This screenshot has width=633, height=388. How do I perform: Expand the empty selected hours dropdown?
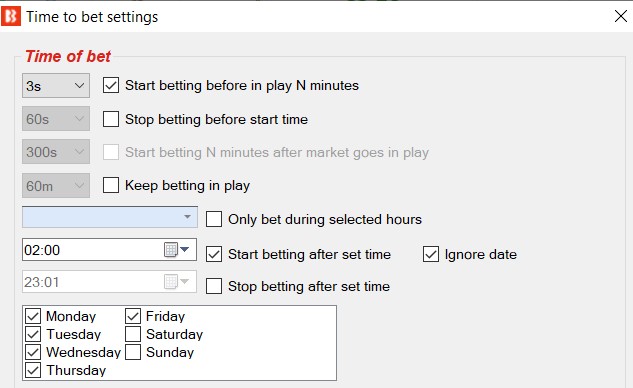[110, 217]
